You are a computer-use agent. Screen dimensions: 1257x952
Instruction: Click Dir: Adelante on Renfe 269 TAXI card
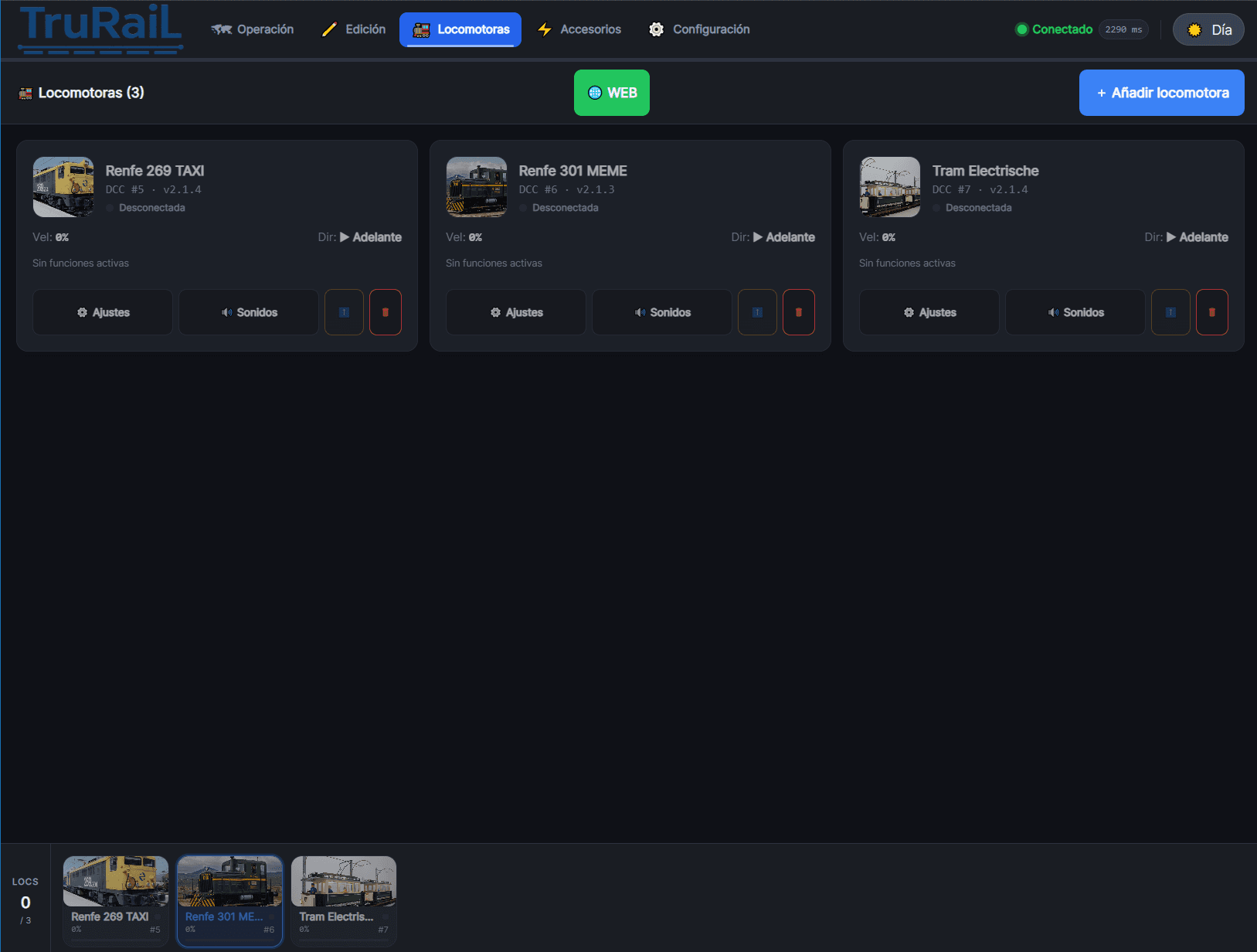pyautogui.click(x=359, y=237)
